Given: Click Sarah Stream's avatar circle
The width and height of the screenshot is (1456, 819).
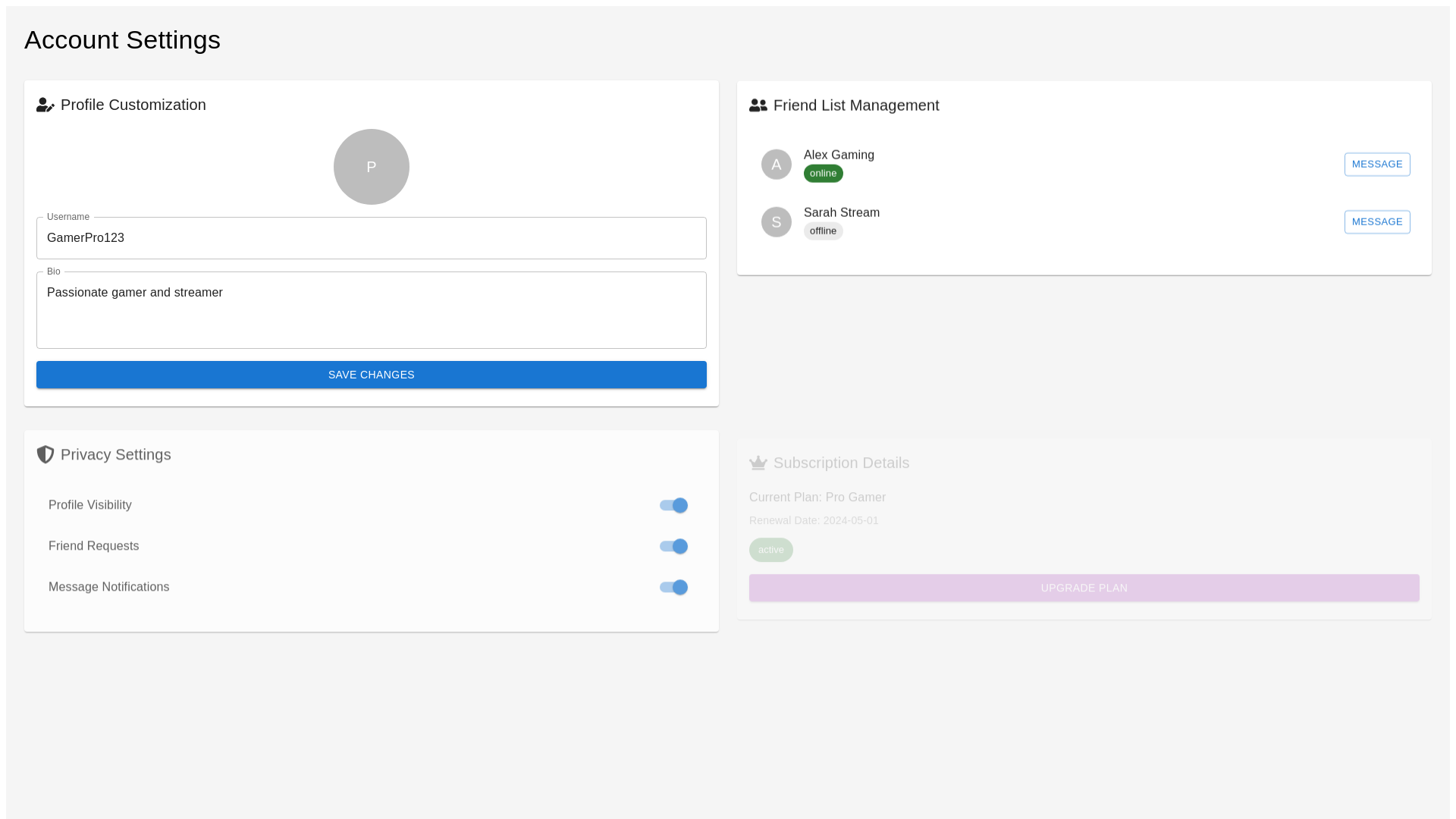Looking at the screenshot, I should [776, 221].
